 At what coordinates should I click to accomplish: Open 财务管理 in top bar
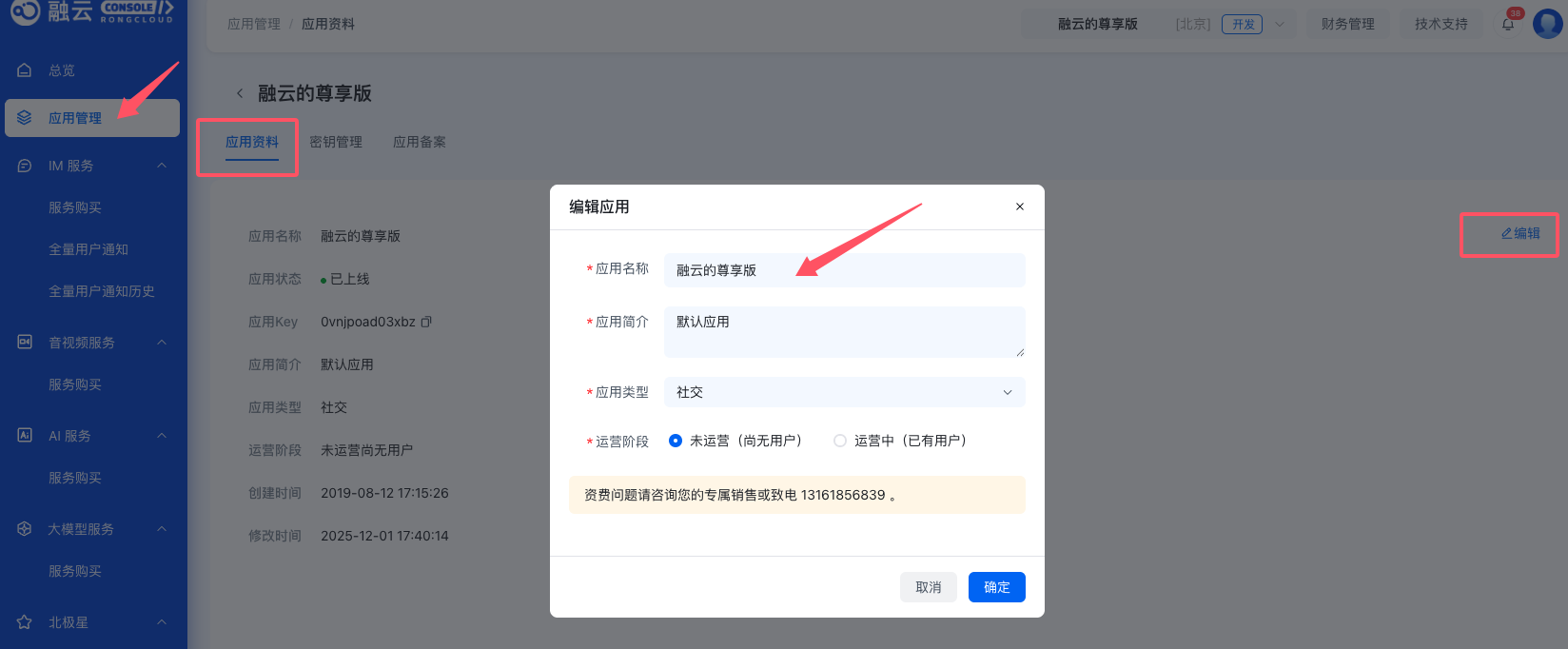tap(1347, 24)
